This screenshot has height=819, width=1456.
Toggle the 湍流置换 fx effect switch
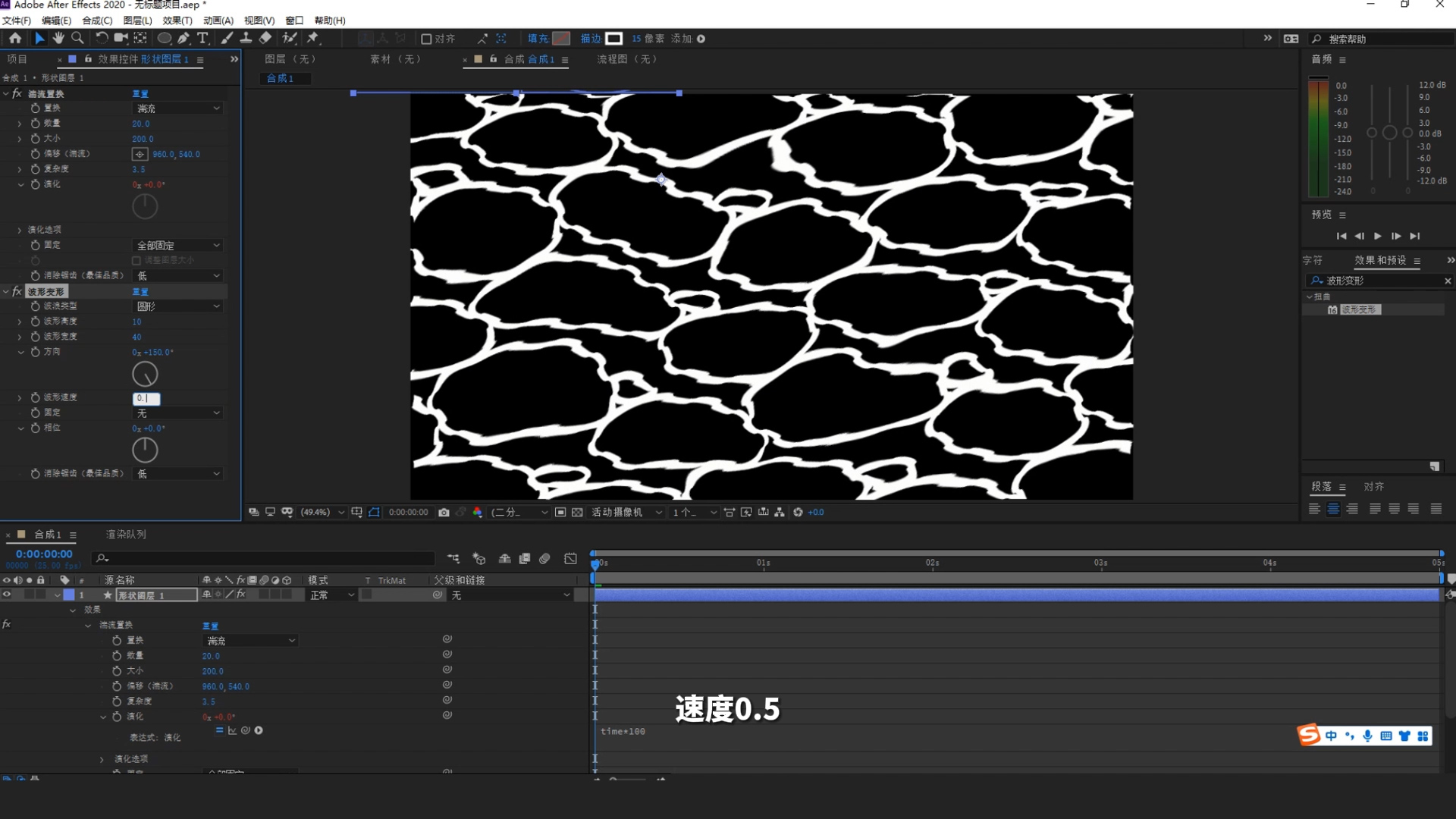pyautogui.click(x=17, y=93)
